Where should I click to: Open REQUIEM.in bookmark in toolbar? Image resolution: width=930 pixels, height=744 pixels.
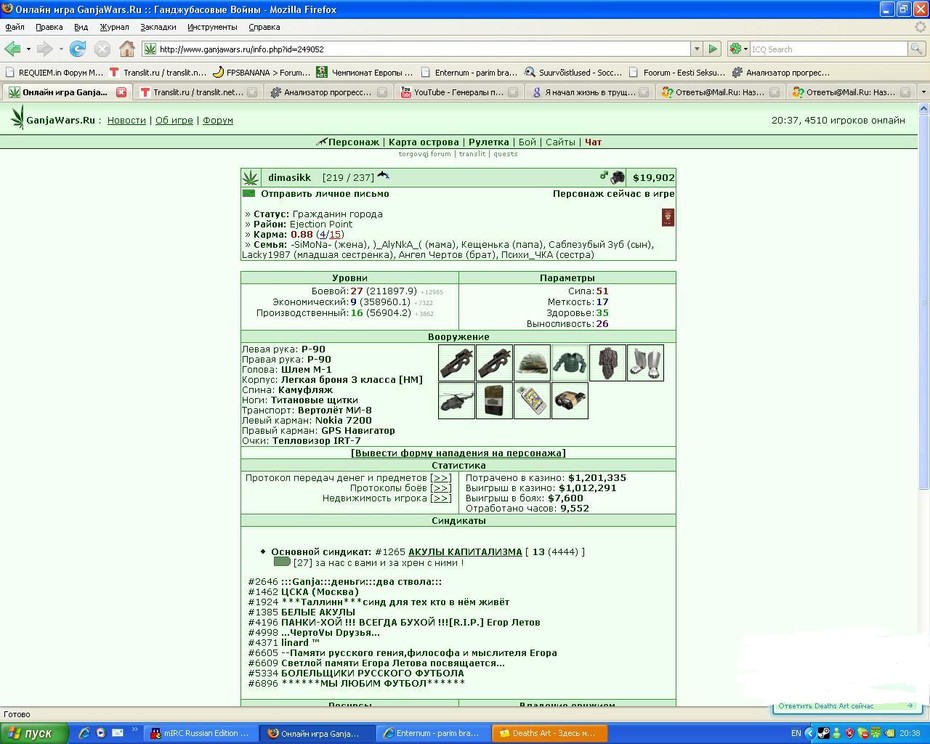coord(54,72)
